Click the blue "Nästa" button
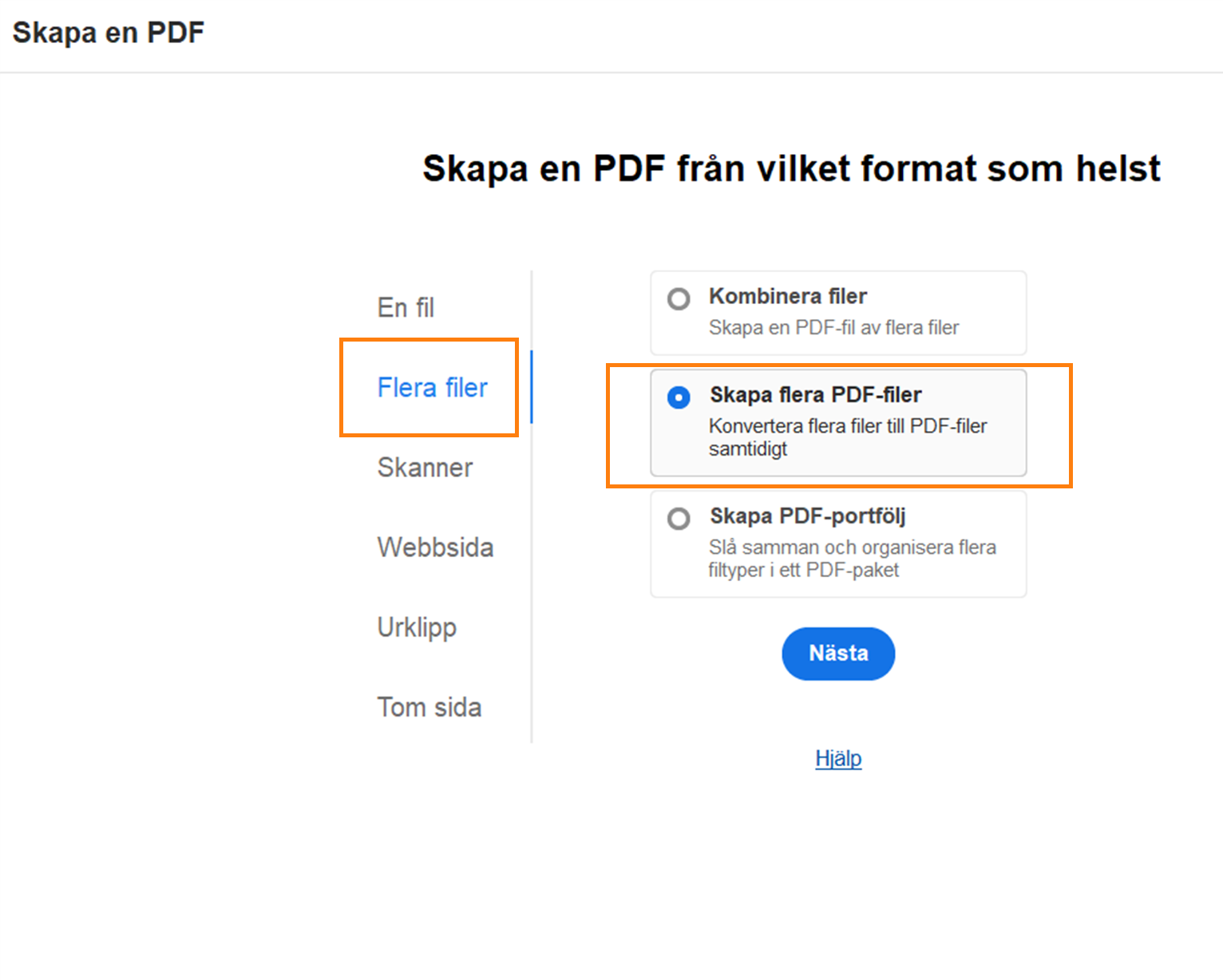Viewport: 1223px width, 980px height. point(837,654)
